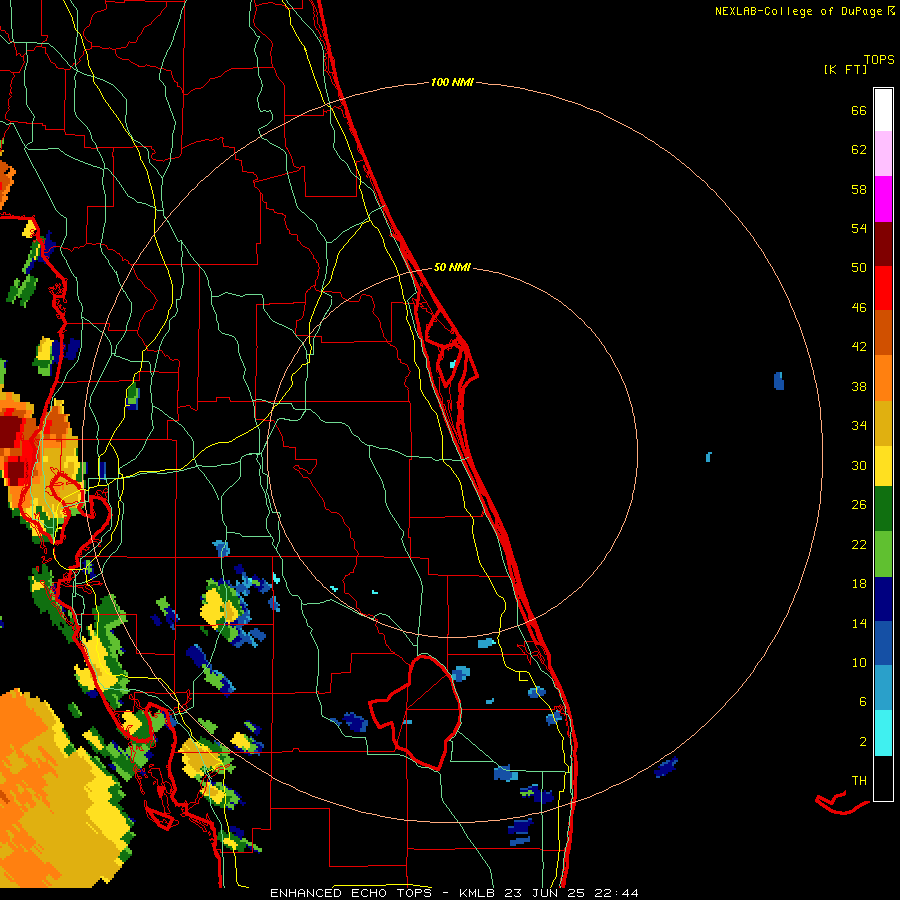Click the legend value 10
This screenshot has width=900, height=900.
[859, 662]
